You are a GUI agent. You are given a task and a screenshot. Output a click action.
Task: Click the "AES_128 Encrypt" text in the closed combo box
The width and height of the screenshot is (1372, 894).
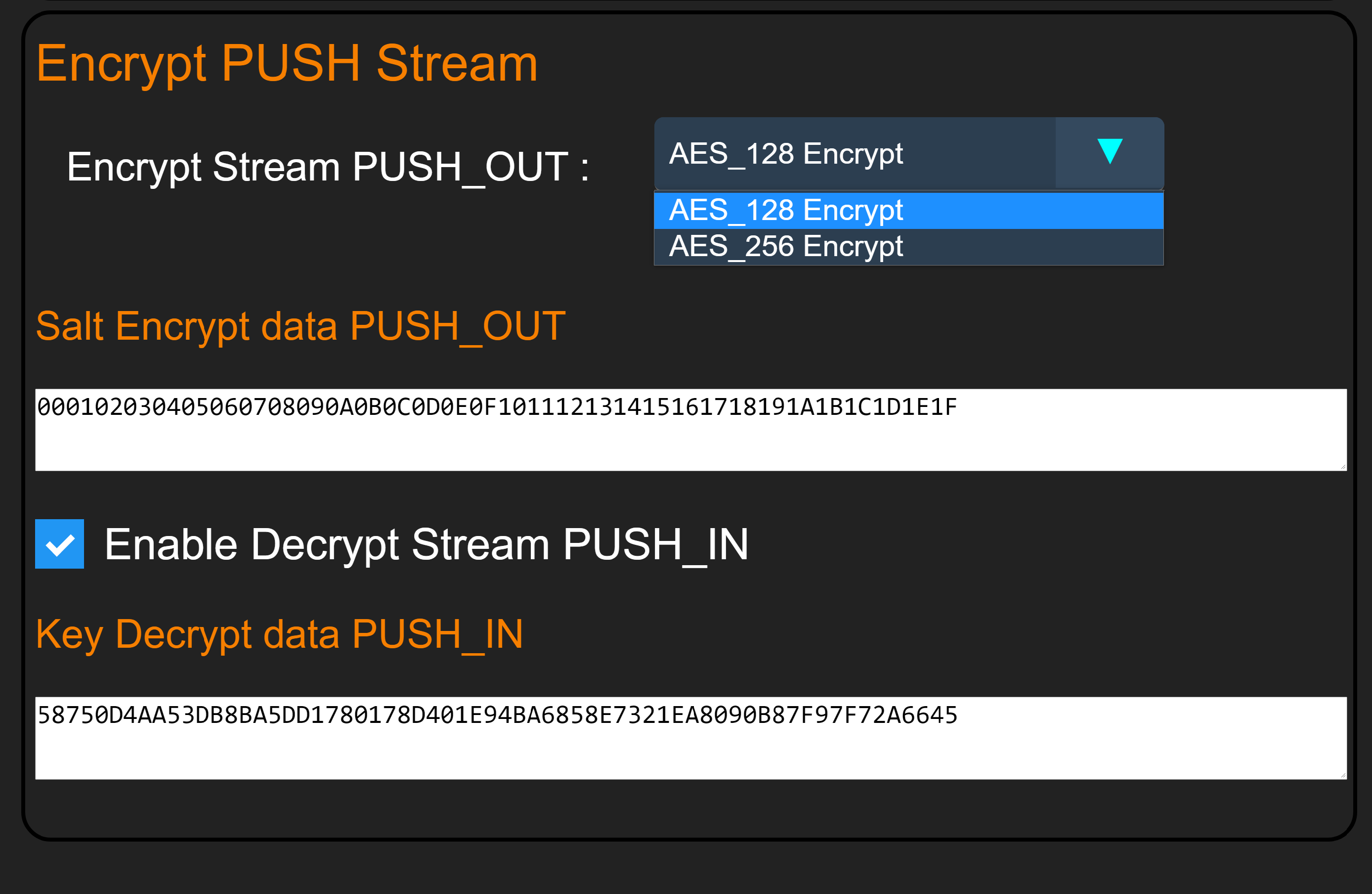click(x=786, y=154)
